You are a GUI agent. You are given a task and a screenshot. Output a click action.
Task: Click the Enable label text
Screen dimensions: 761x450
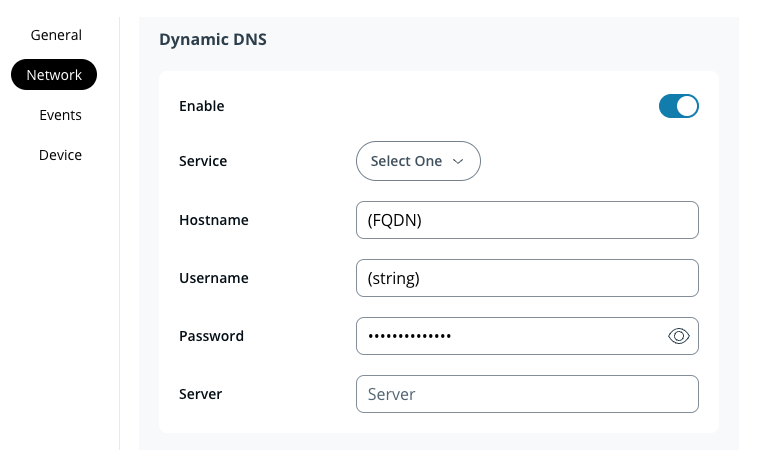coord(201,106)
